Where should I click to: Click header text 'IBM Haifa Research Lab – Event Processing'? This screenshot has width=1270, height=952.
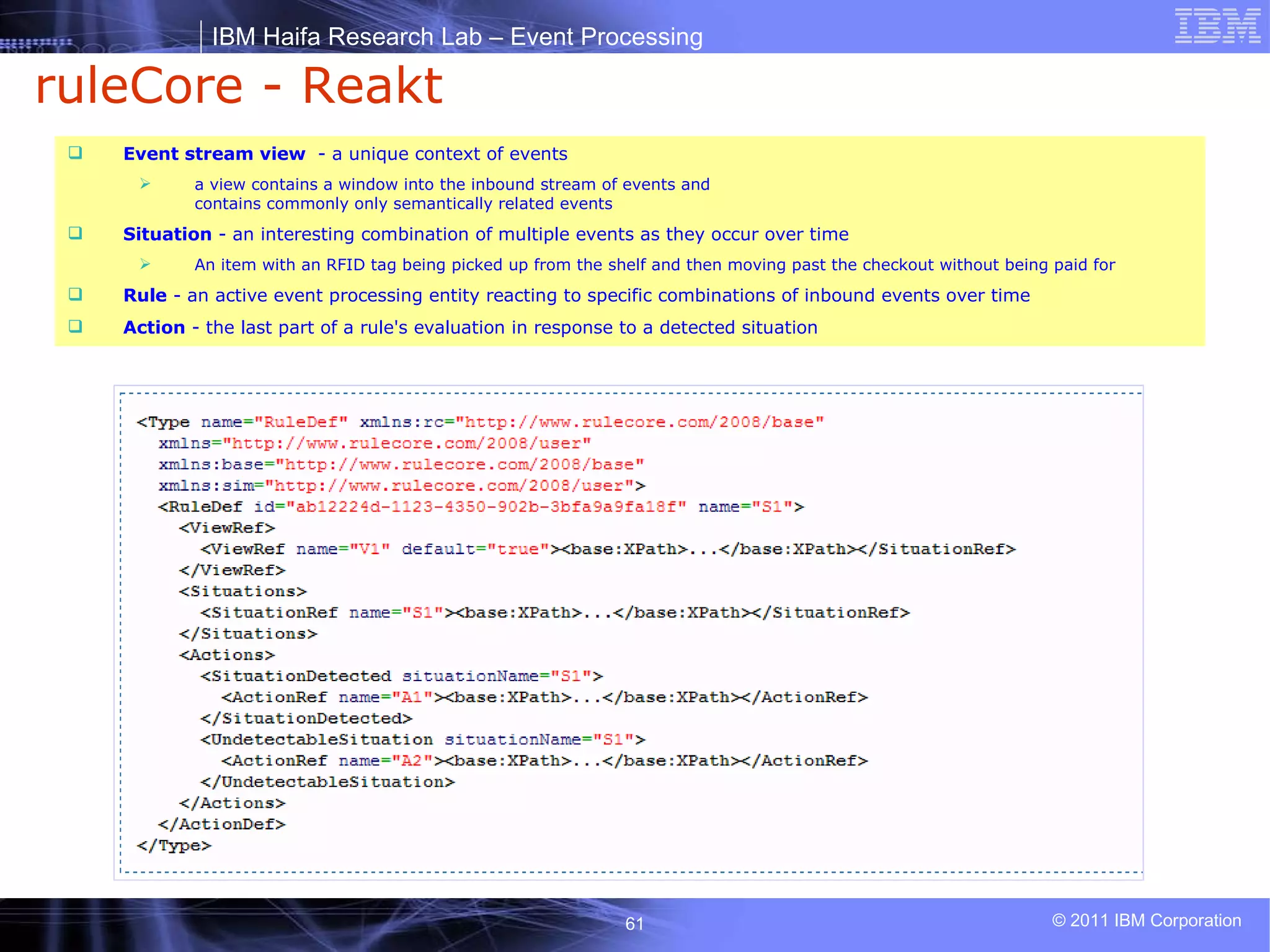click(457, 37)
